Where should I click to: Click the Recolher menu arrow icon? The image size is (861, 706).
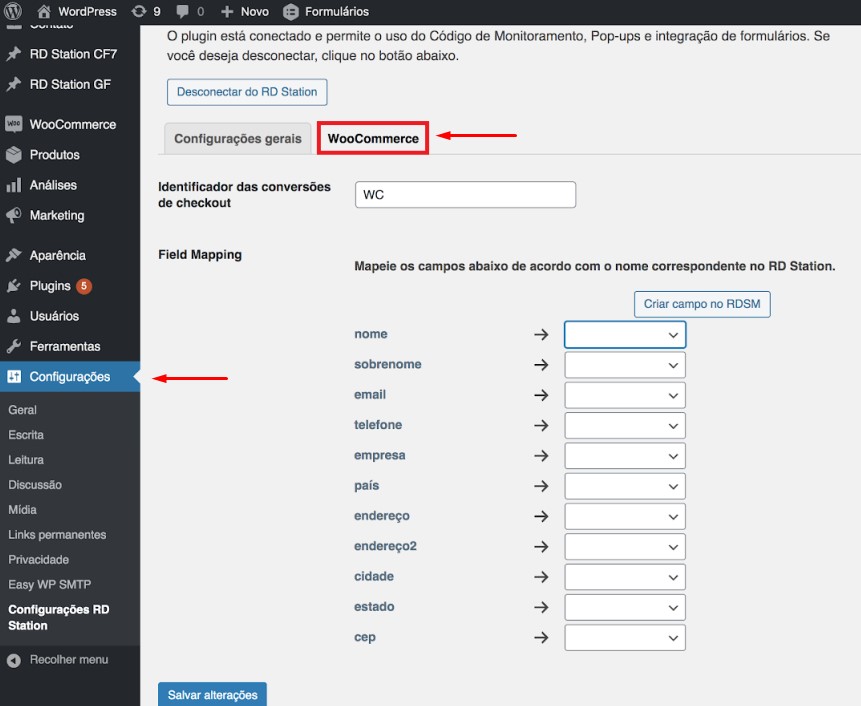point(14,660)
